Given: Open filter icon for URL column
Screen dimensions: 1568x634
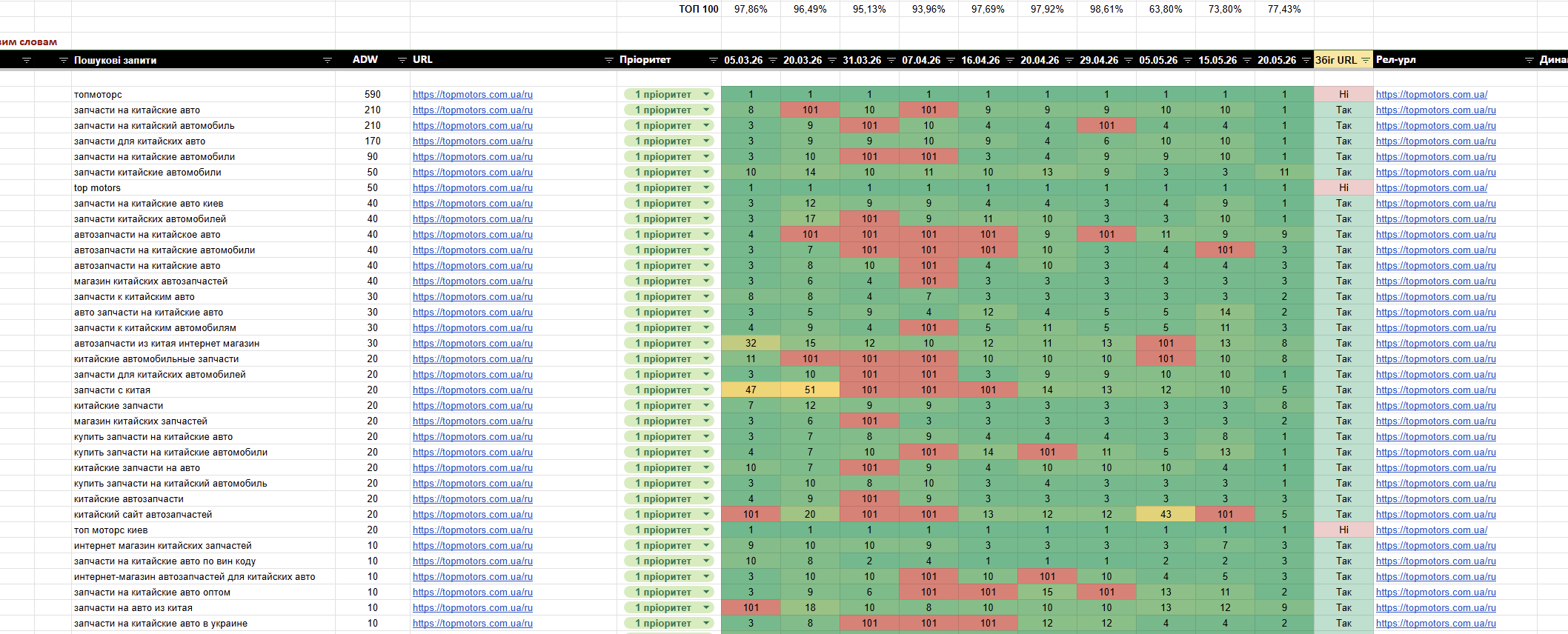Looking at the screenshot, I should coord(609,60).
